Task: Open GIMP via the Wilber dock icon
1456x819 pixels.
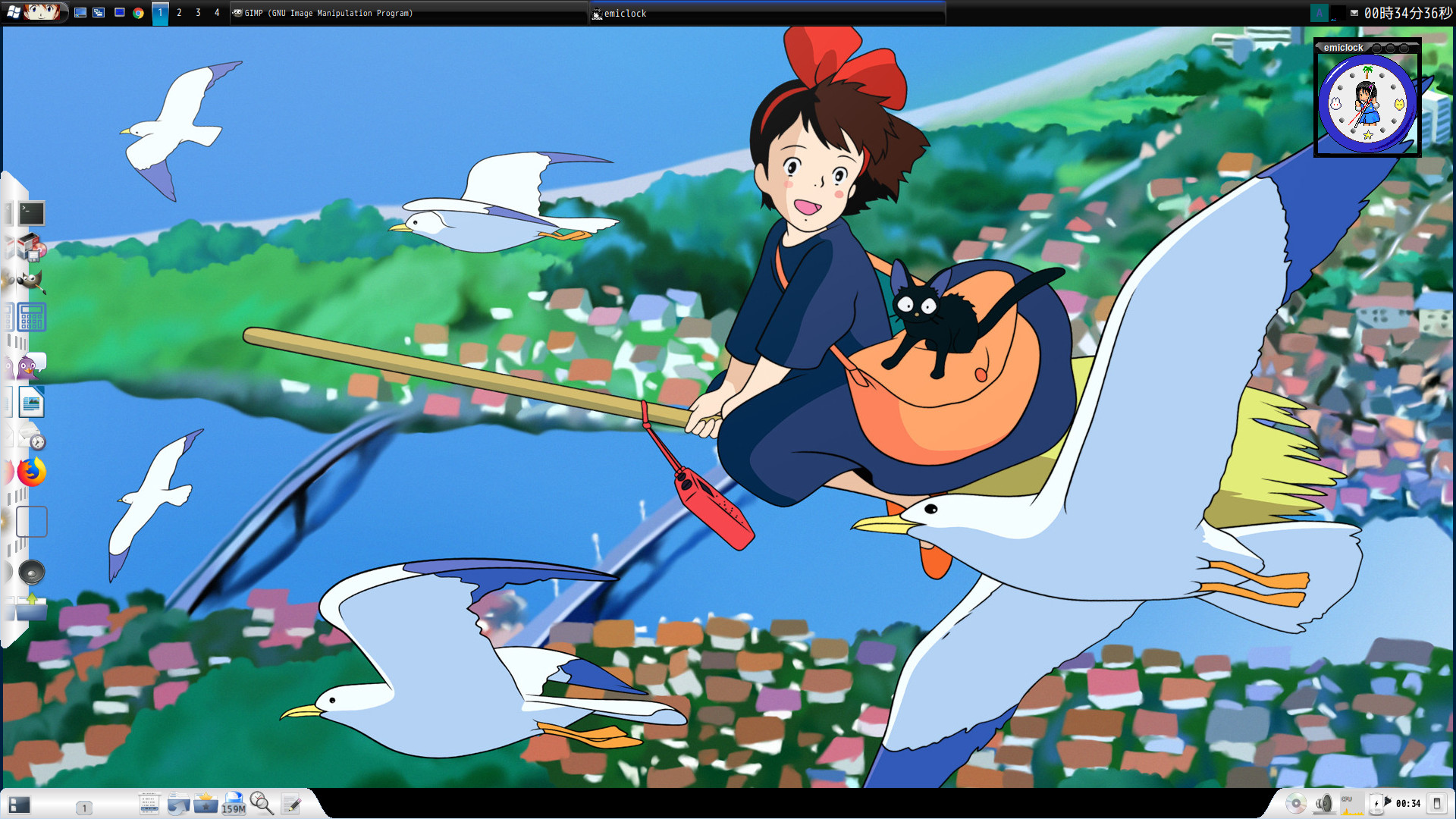Action: [x=30, y=281]
